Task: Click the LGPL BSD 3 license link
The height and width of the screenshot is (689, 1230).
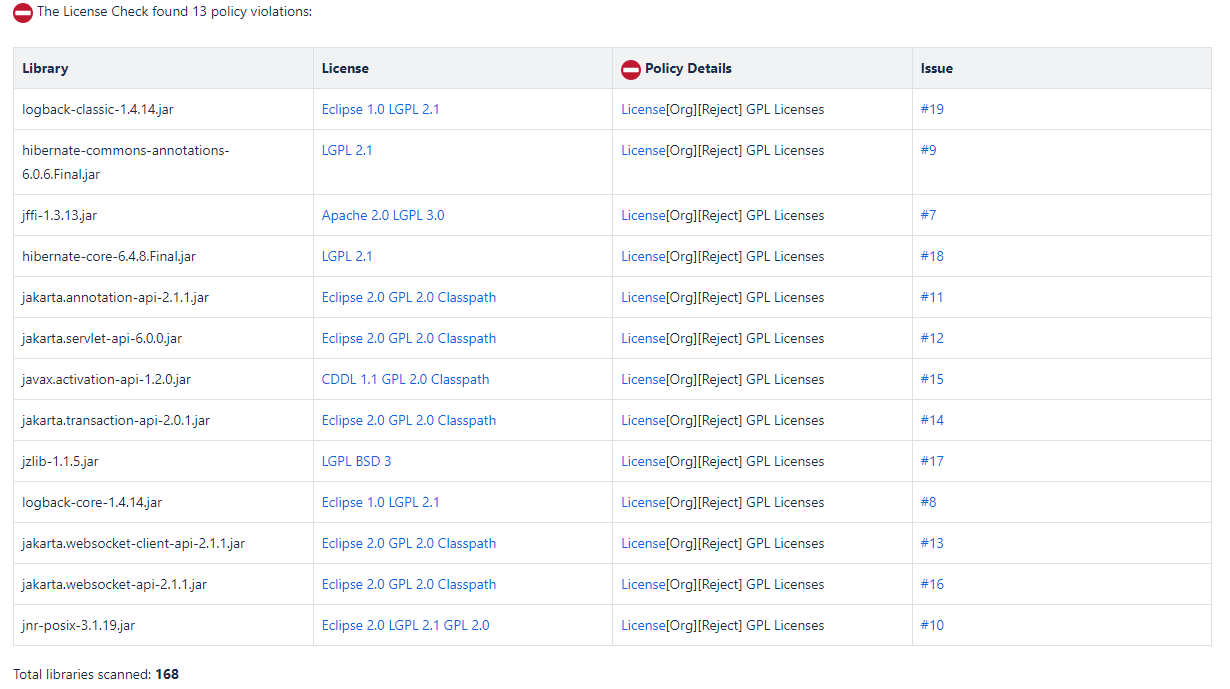Action: [x=356, y=461]
